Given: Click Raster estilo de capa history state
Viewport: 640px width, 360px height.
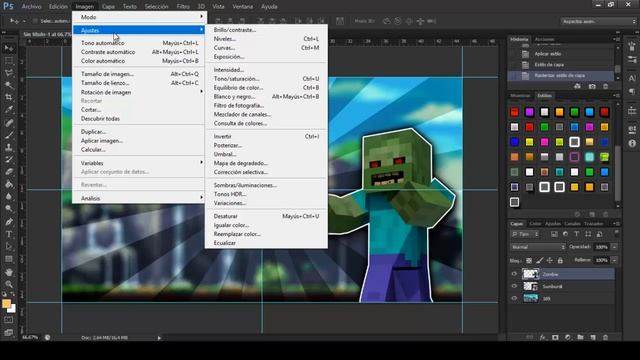Looking at the screenshot, I should [560, 76].
